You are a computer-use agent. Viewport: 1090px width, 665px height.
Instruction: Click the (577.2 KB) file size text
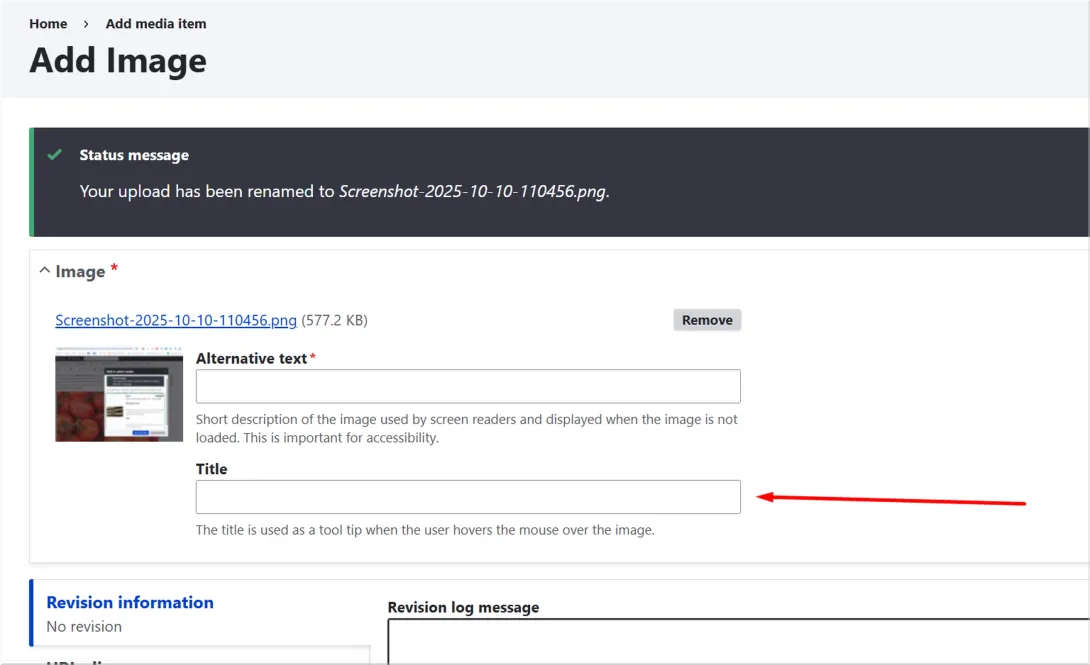334,320
